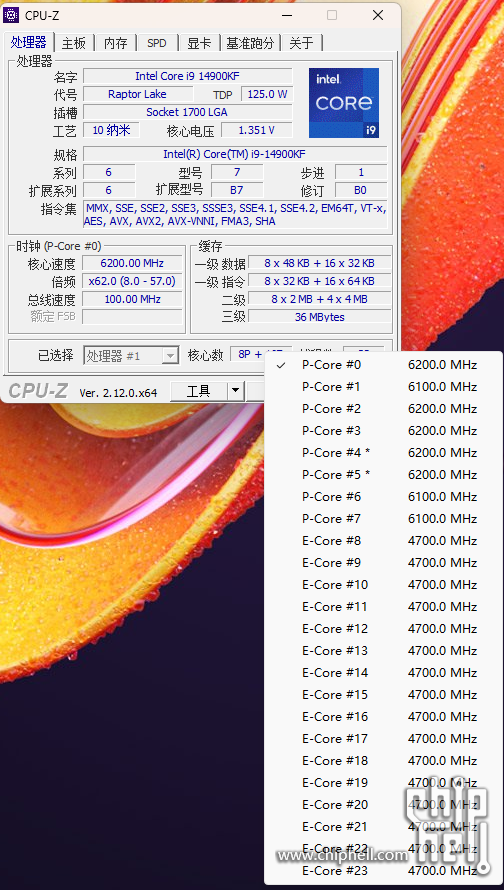Viewport: 504px width, 890px height.
Task: Pick E-Core #13 at 4700.0 MHz
Action: [x=384, y=650]
